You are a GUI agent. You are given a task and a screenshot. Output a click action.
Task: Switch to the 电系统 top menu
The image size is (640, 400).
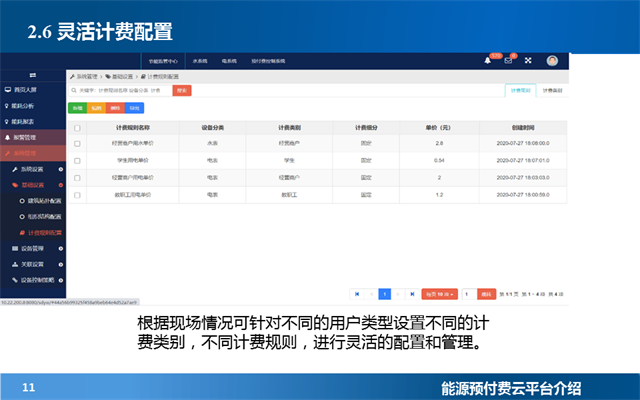coord(229,61)
